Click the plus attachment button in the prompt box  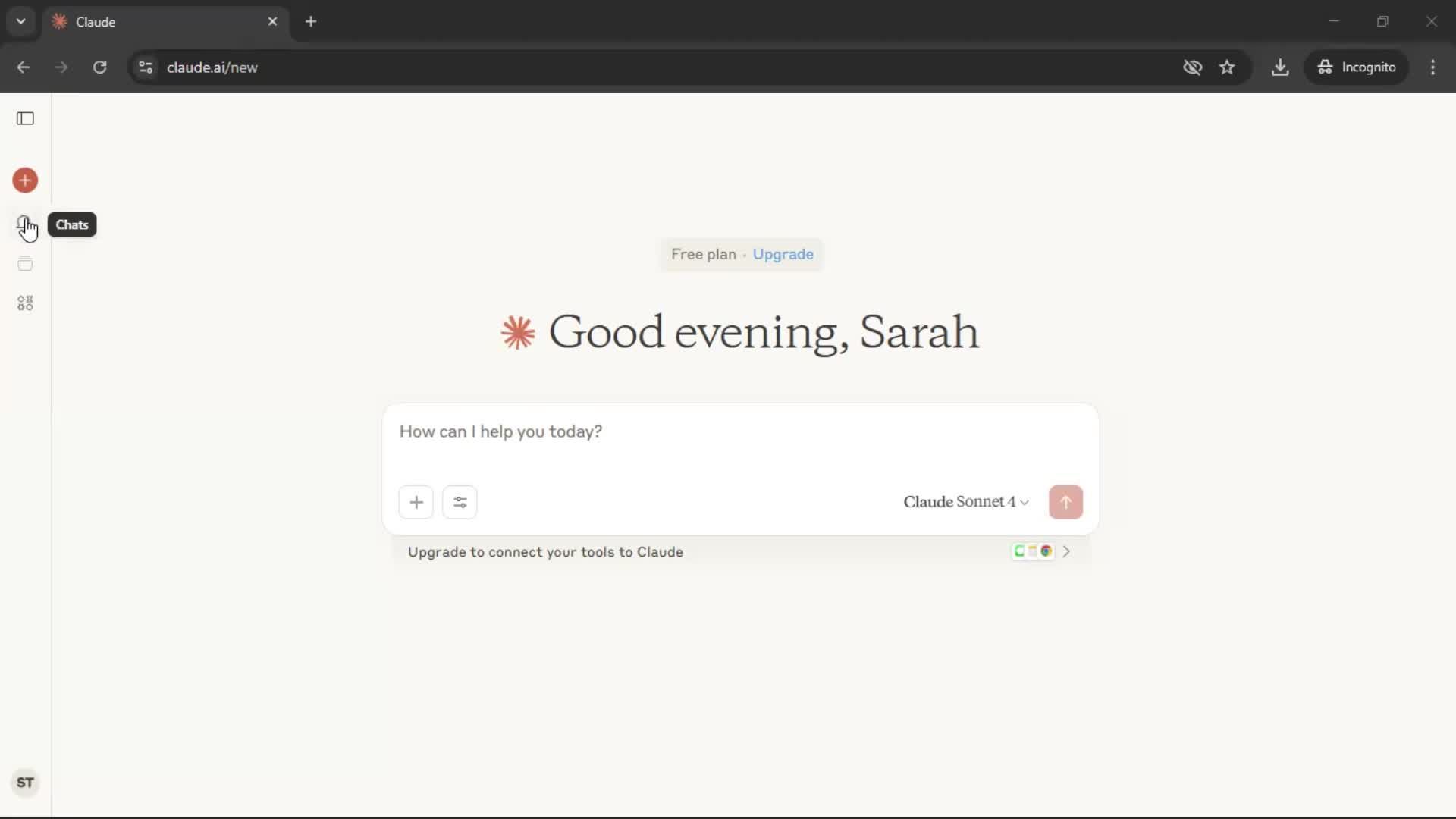416,502
